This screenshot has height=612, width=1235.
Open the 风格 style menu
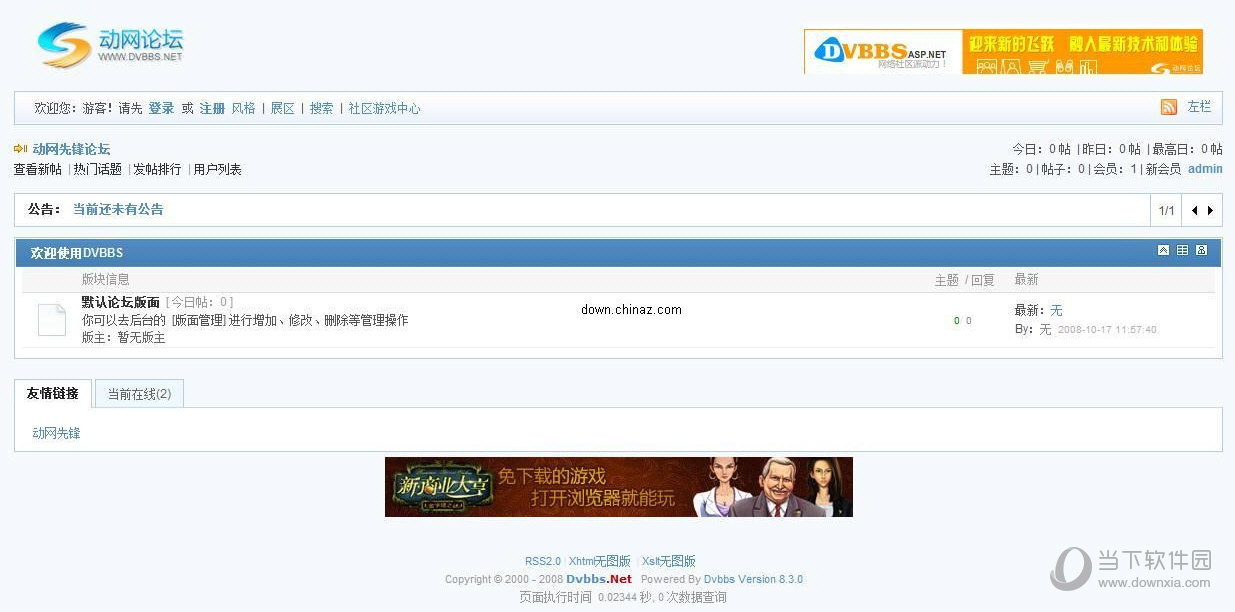coord(244,108)
